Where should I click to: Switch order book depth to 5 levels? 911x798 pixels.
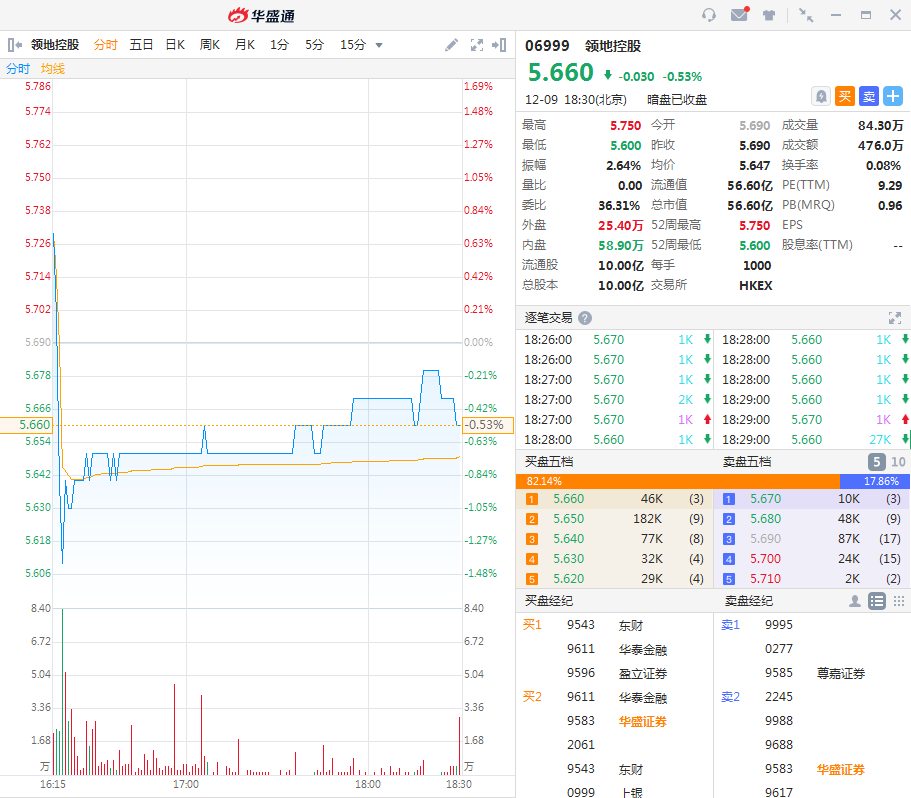[x=877, y=462]
